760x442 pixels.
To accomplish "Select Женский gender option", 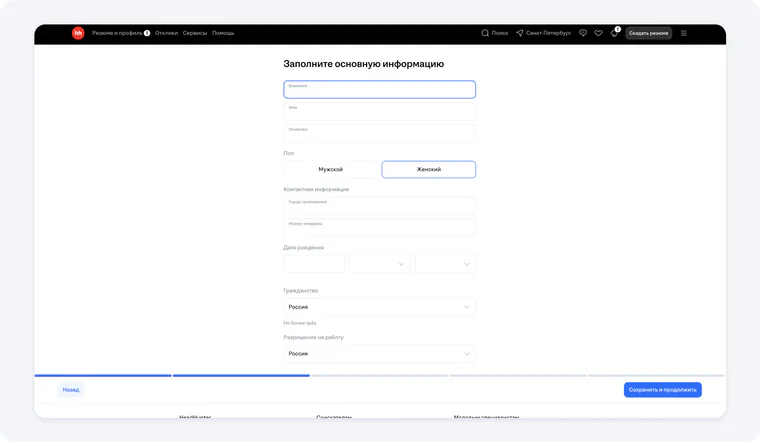I will pyautogui.click(x=428, y=169).
